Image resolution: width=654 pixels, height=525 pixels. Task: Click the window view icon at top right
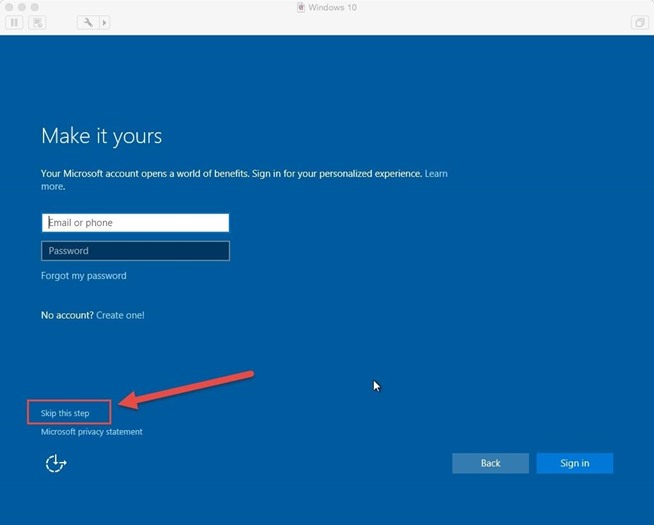point(639,22)
